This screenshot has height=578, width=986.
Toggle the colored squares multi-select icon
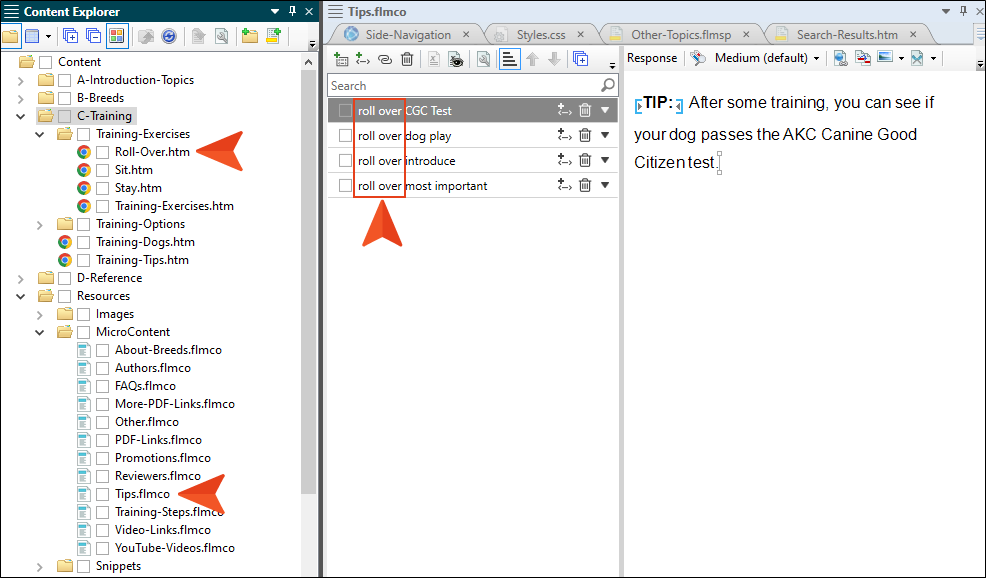tap(117, 36)
